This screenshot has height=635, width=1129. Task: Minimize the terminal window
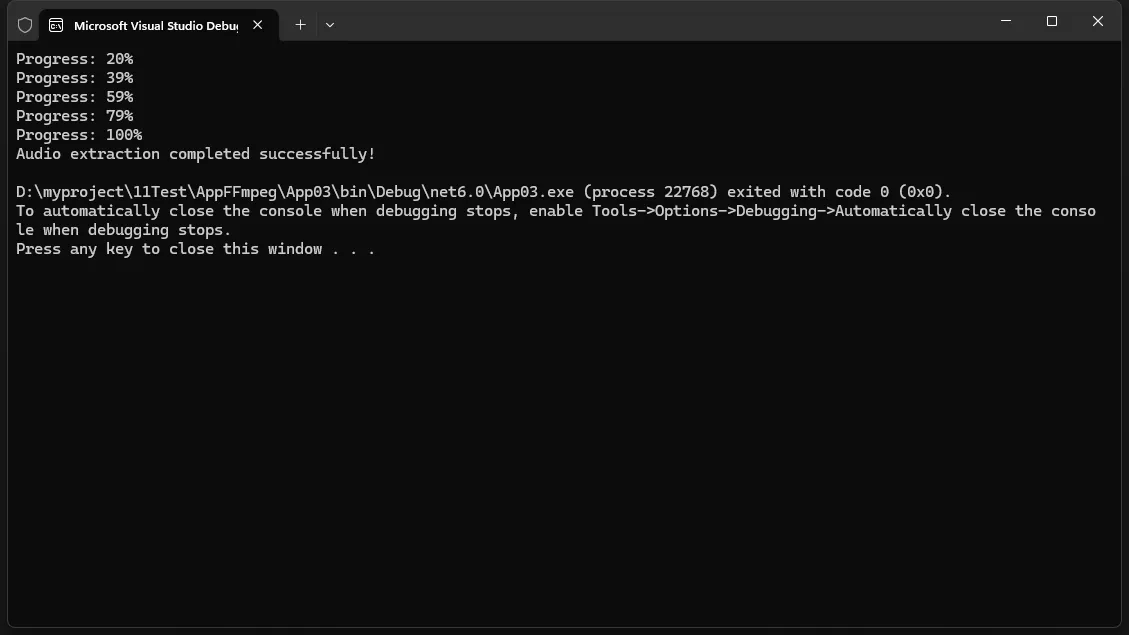(1006, 21)
